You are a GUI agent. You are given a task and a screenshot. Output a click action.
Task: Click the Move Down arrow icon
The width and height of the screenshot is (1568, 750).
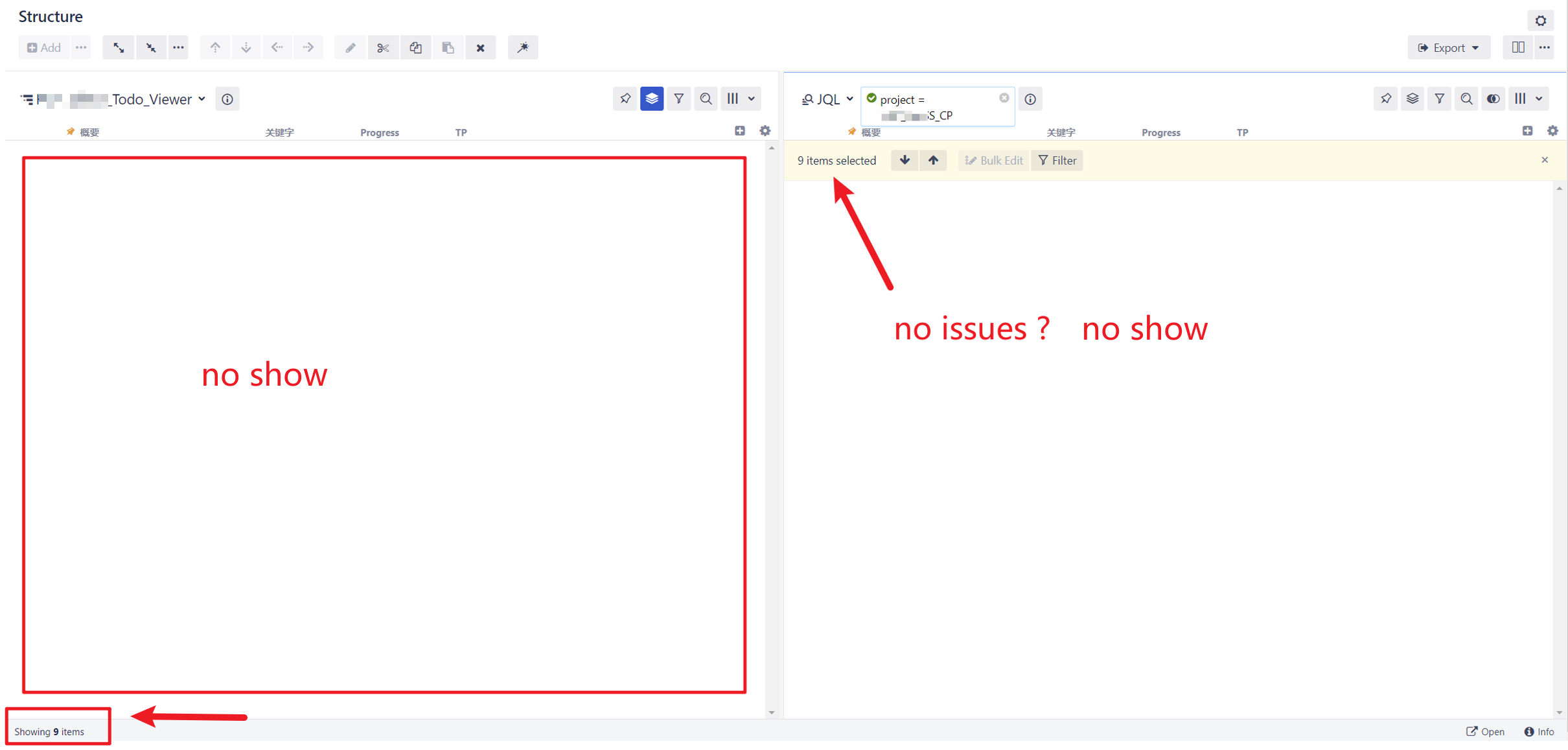246,47
